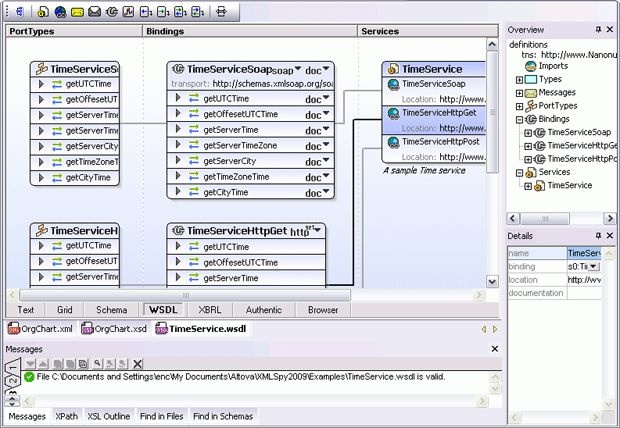Click the globe icon in the toolbar
The height and width of the screenshot is (428, 620).
click(61, 12)
